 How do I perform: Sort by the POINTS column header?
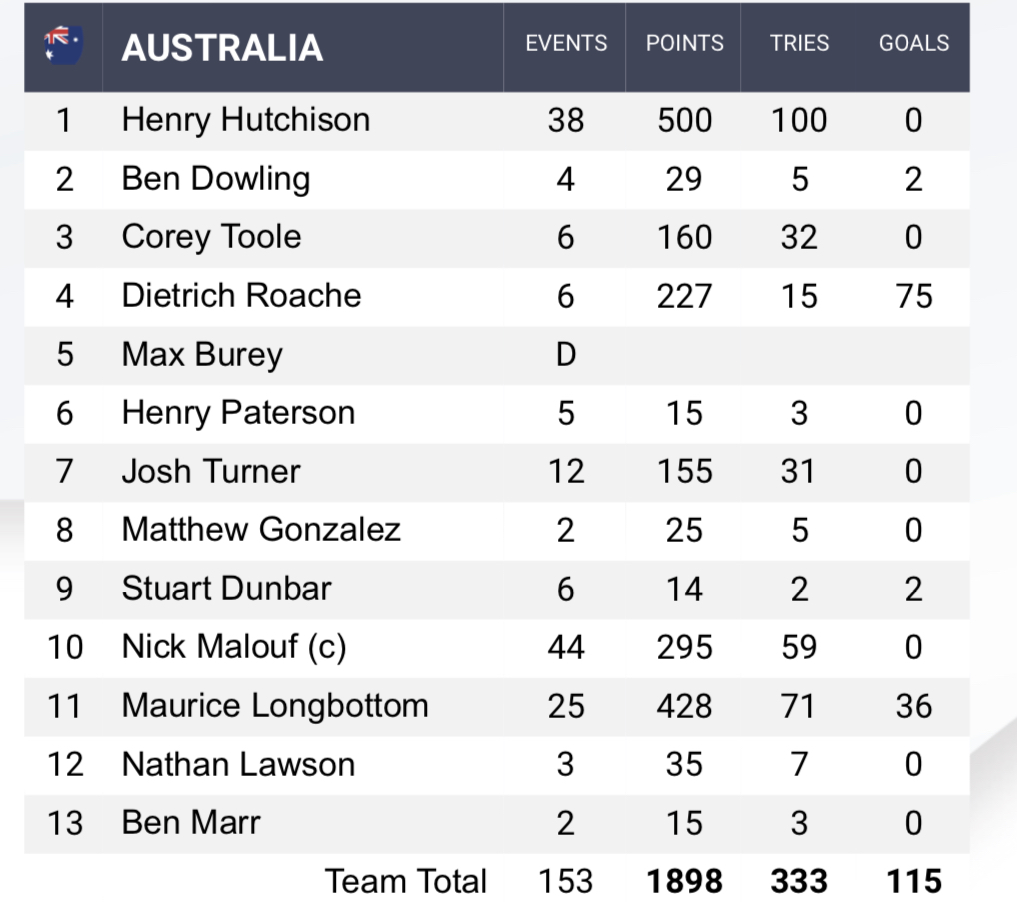(684, 44)
